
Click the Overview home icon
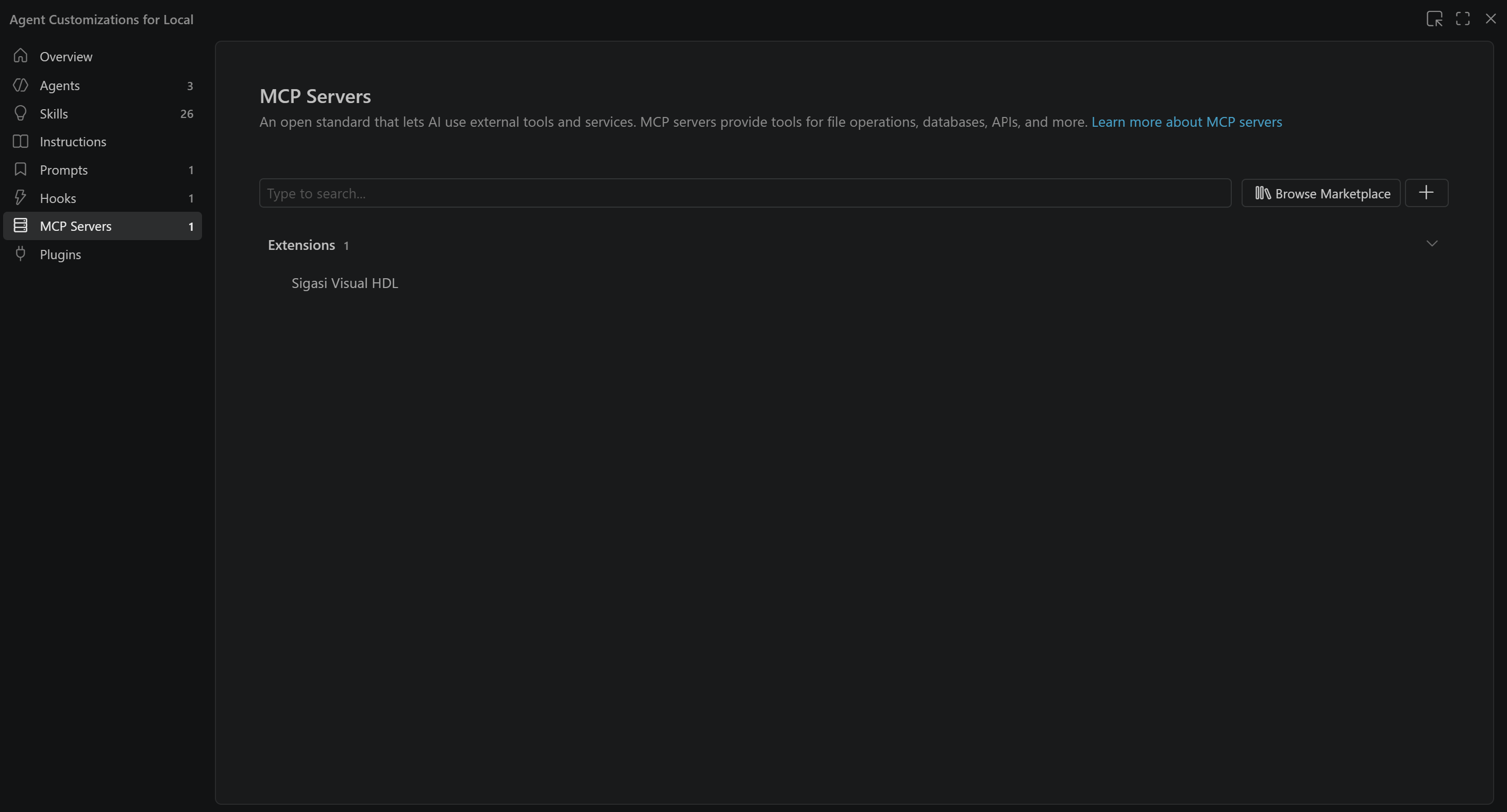point(21,56)
